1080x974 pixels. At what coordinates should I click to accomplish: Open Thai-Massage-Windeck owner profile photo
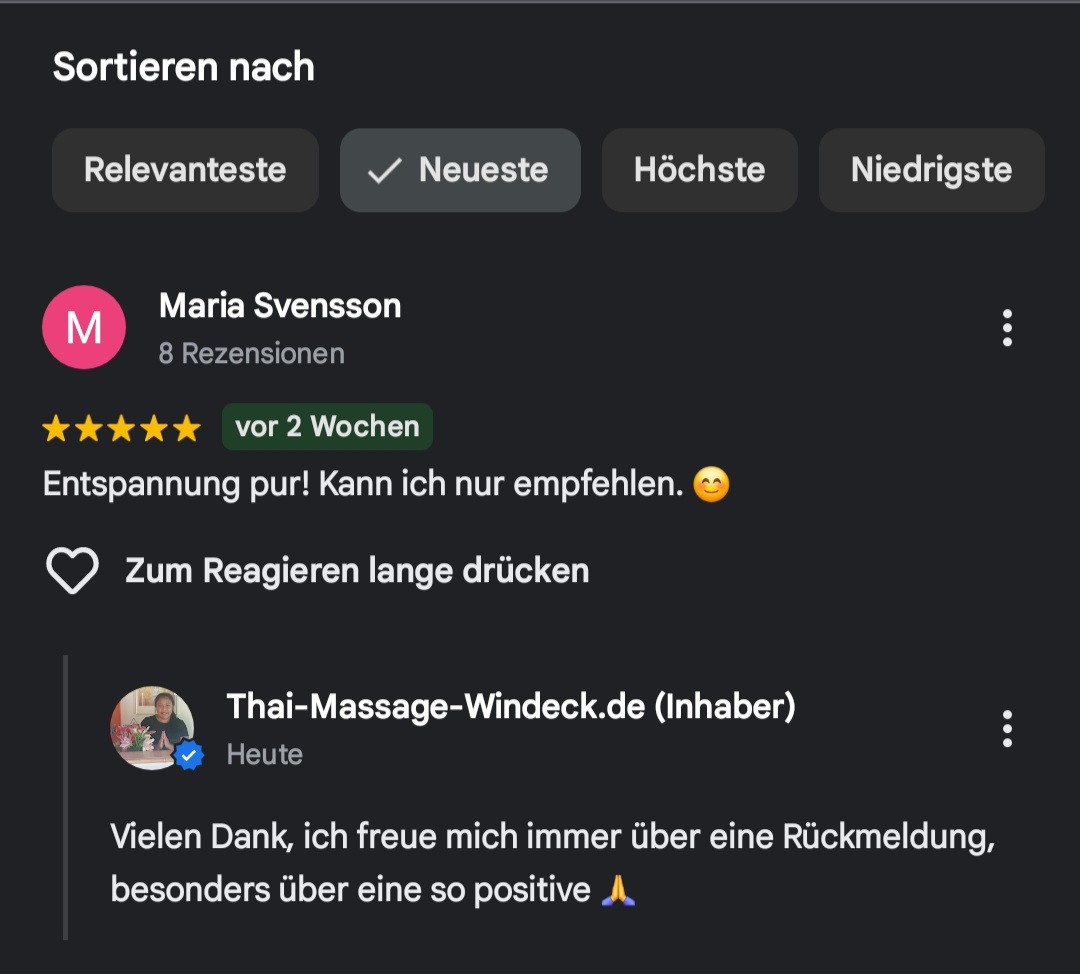tap(152, 727)
